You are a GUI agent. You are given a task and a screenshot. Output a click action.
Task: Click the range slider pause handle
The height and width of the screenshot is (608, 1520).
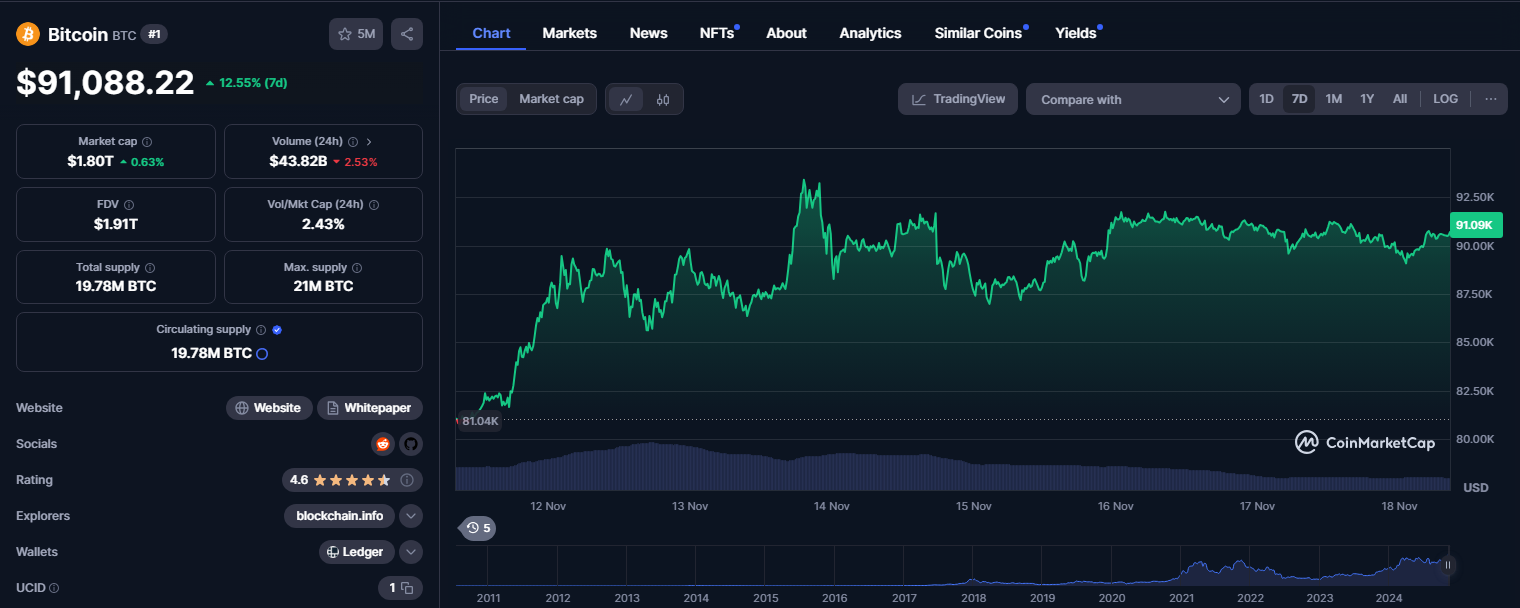pos(1447,565)
